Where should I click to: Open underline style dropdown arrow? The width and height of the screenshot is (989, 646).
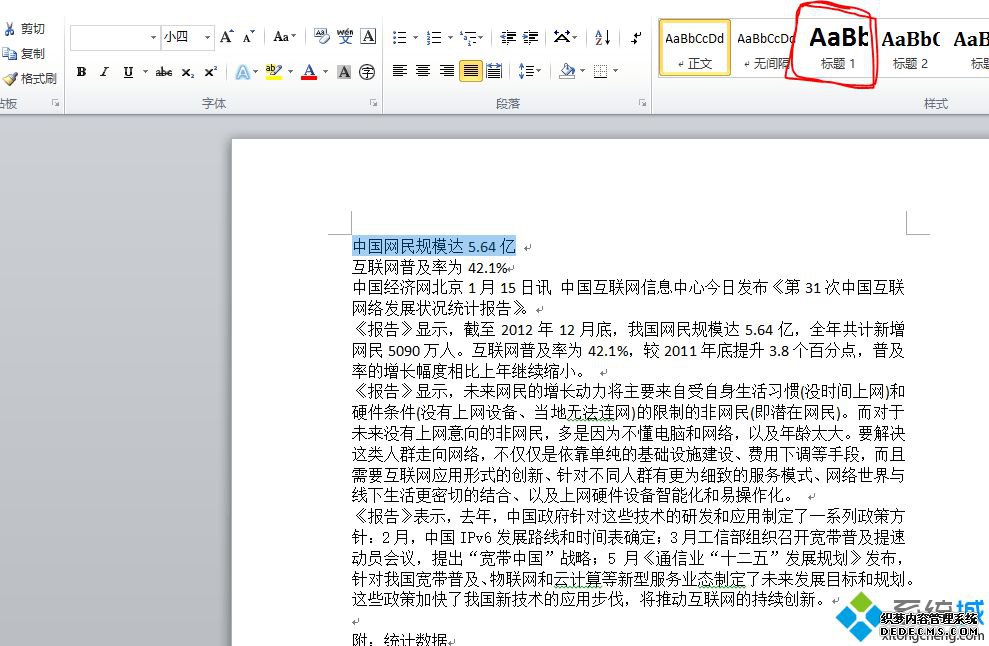tap(145, 72)
